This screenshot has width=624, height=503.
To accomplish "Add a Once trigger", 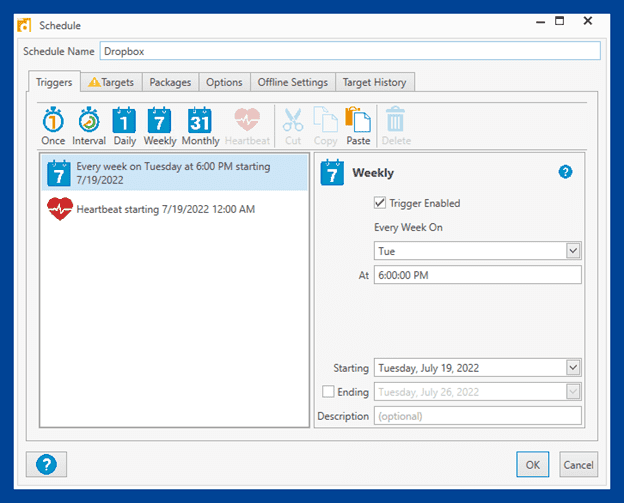I will click(53, 126).
